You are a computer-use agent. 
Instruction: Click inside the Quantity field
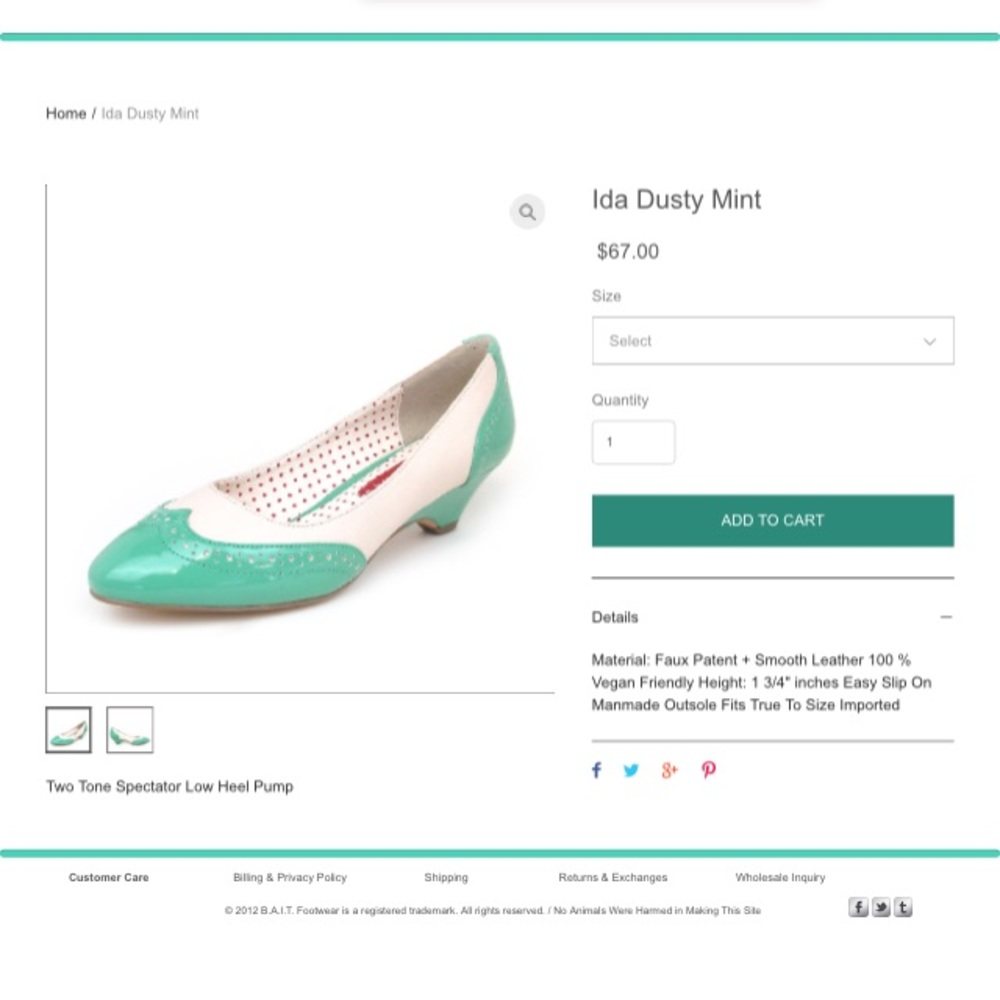tap(633, 442)
